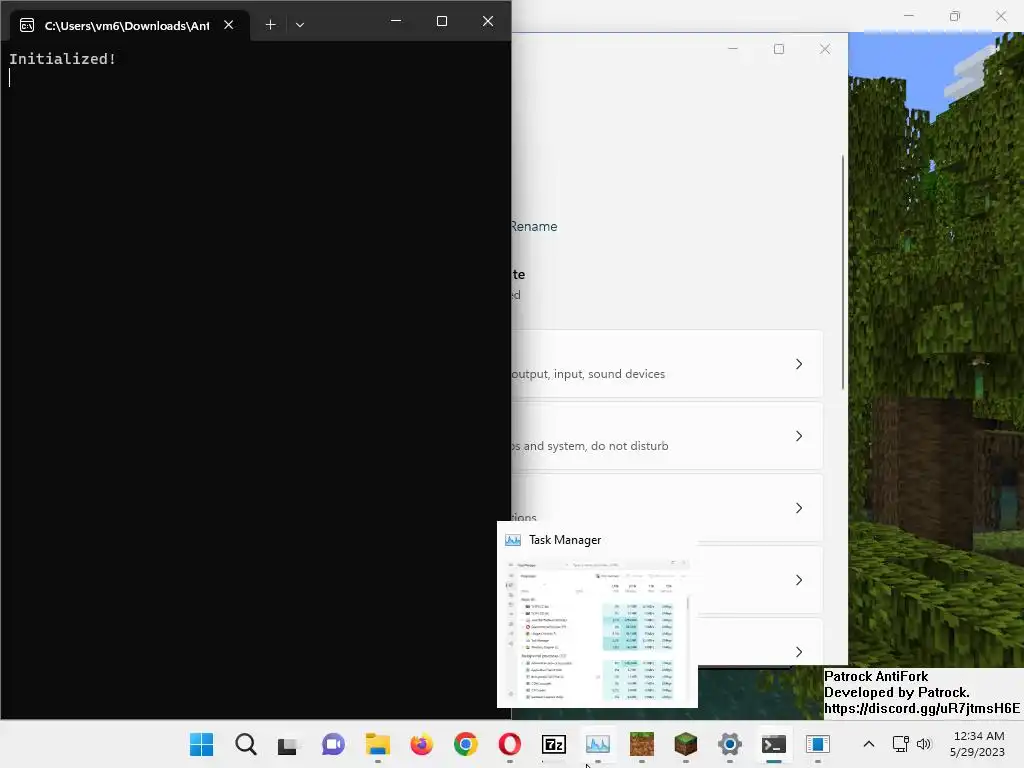Click the Patrock AntiFork discord link text

click(x=921, y=709)
